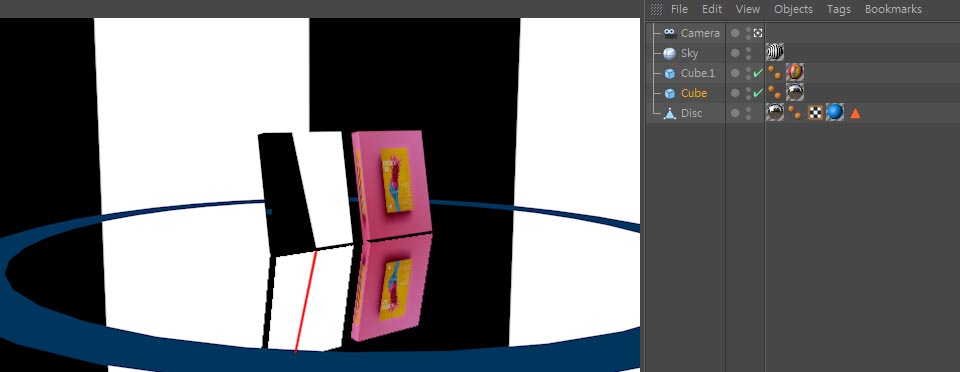Click the orange triangle tag on Disc
The image size is (960, 372).
coord(855,113)
